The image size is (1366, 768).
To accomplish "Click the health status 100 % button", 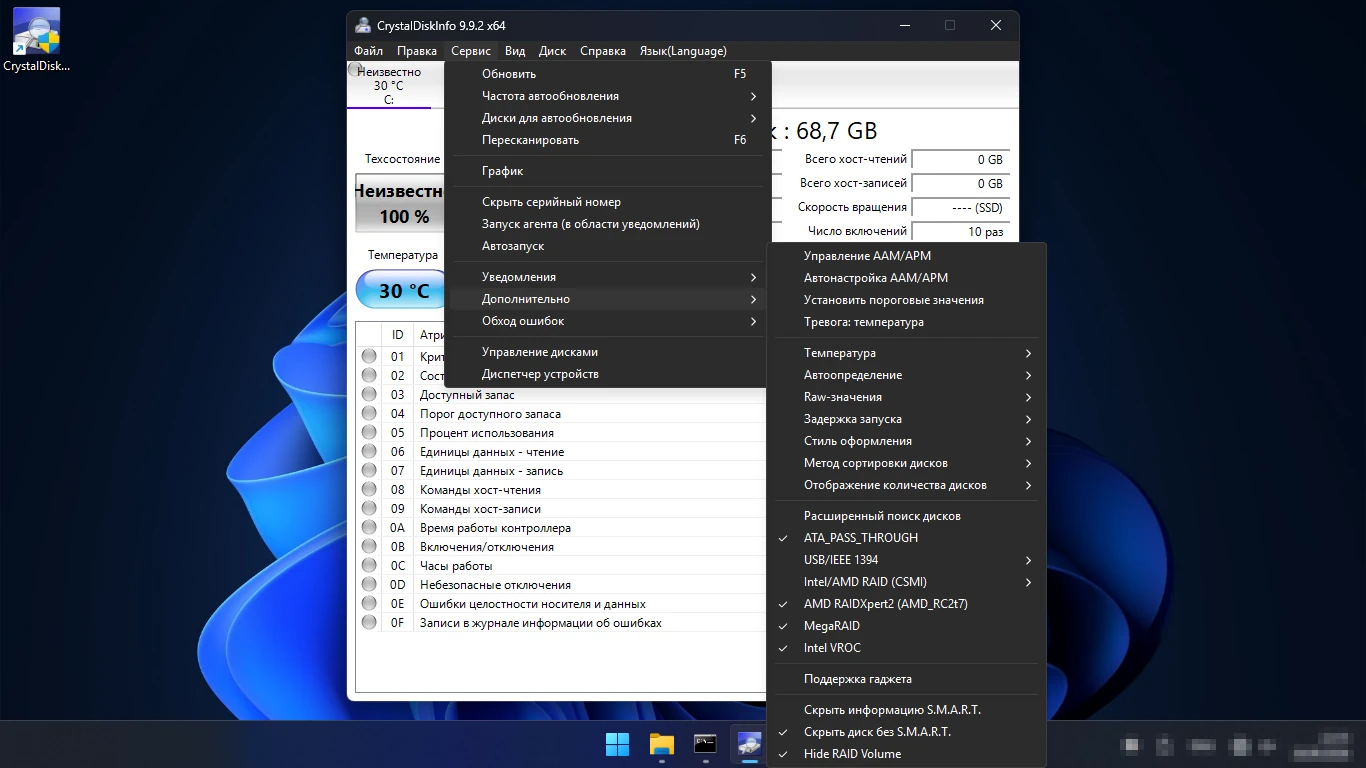I will (400, 203).
